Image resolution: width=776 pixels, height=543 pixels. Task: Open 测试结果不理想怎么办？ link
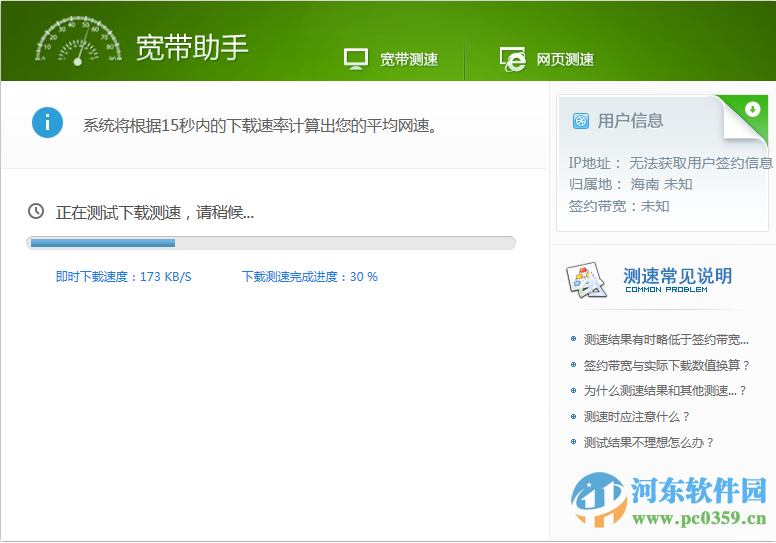point(648,443)
